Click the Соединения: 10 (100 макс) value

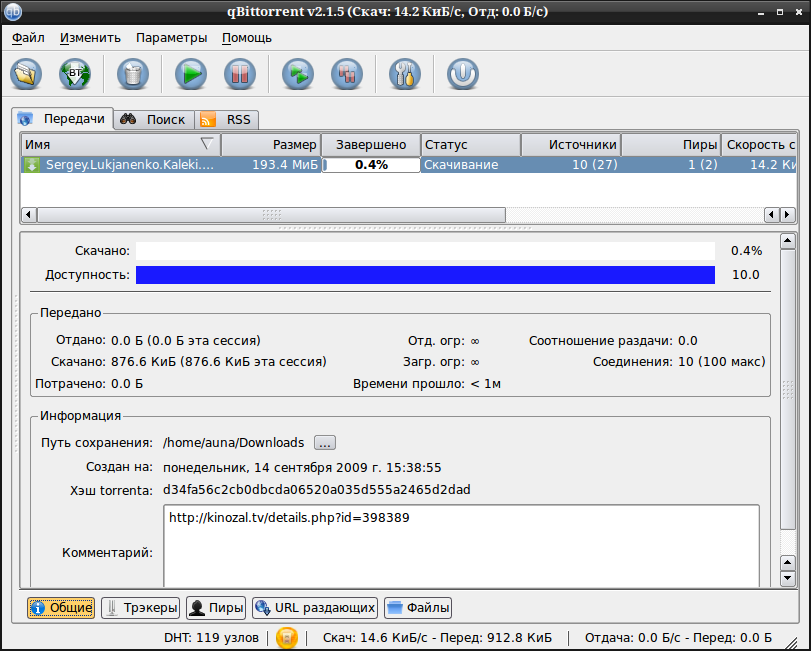[x=722, y=361]
